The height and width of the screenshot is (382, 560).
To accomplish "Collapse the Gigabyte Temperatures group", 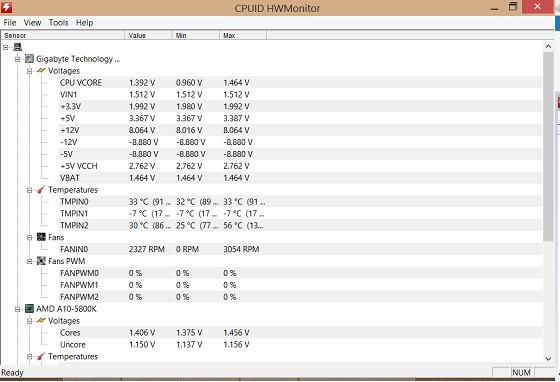I will coord(30,190).
